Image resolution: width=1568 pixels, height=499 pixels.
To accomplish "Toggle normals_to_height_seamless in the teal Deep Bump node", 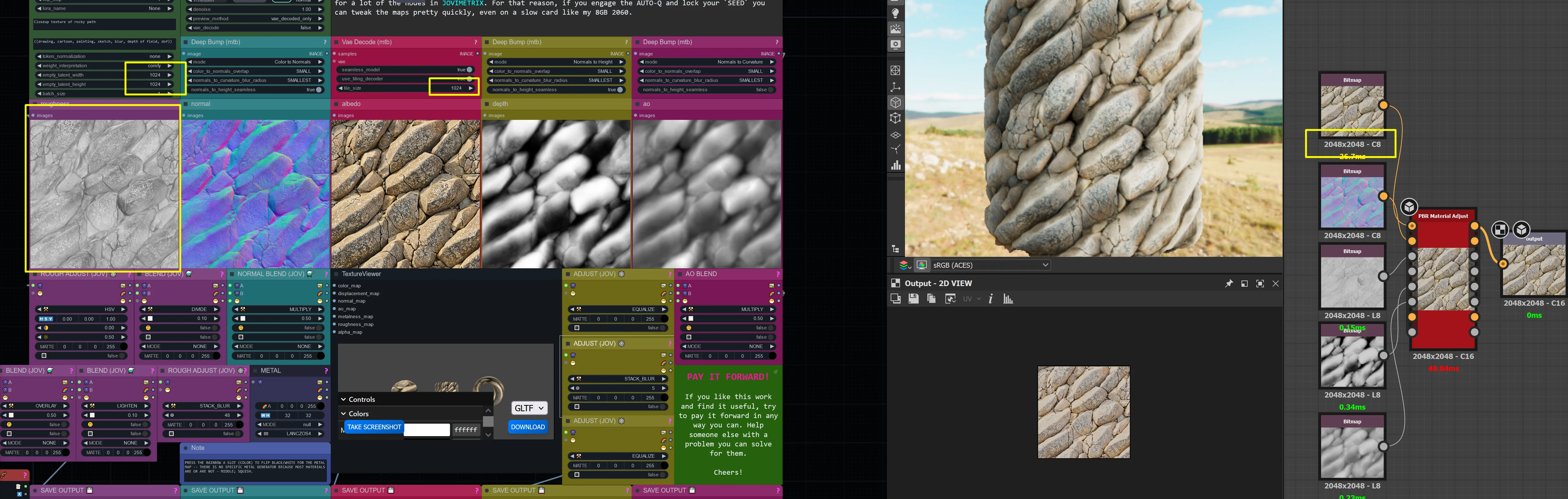I will [318, 90].
